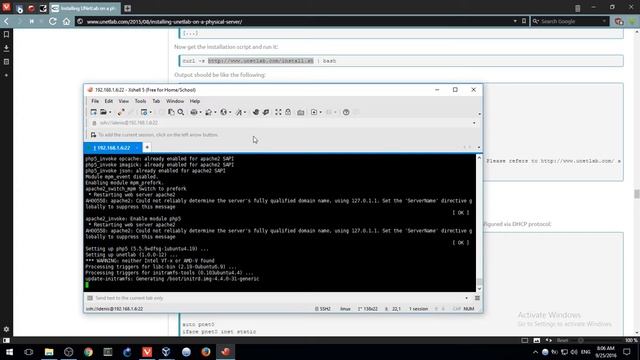Image resolution: width=640 pixels, height=360 pixels.
Task: Open the Tab menu in Xshell
Action: click(156, 101)
